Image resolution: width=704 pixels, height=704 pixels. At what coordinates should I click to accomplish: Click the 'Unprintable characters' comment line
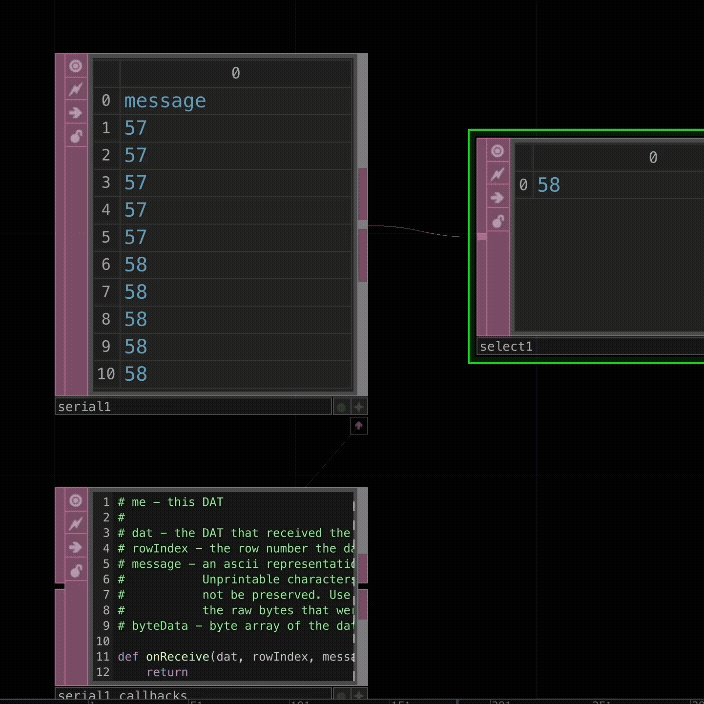pos(236,580)
